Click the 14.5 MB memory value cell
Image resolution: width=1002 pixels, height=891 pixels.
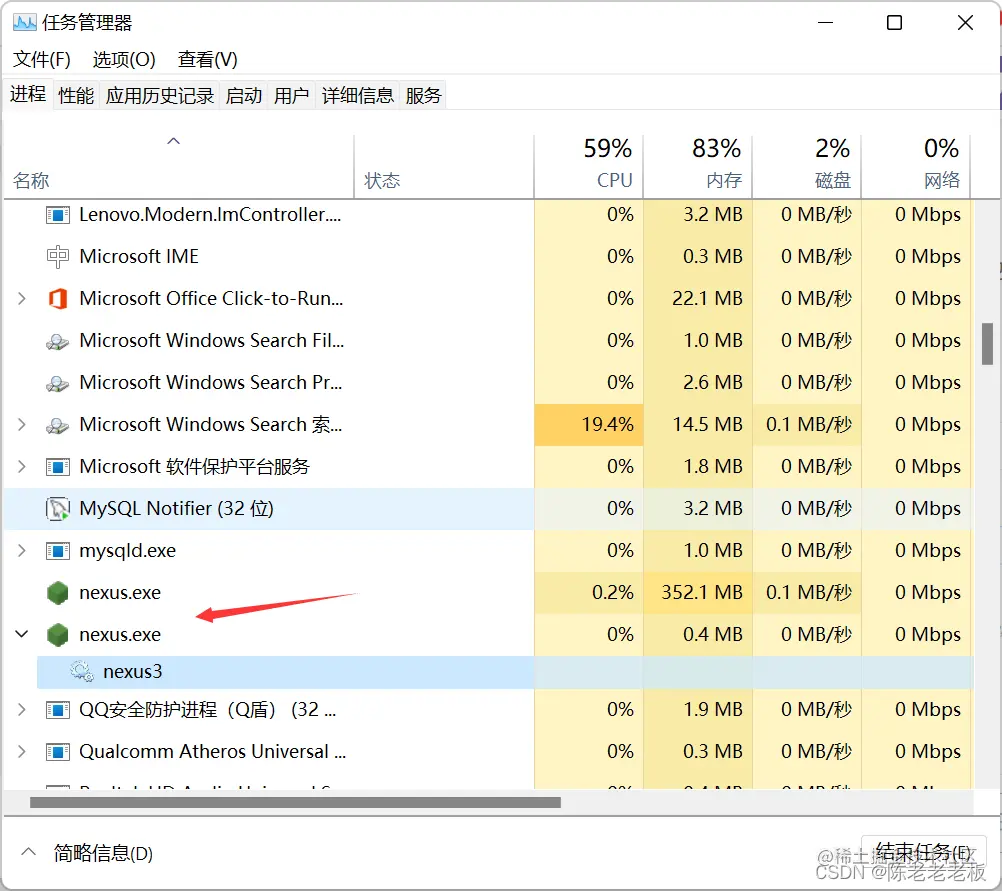tap(698, 424)
